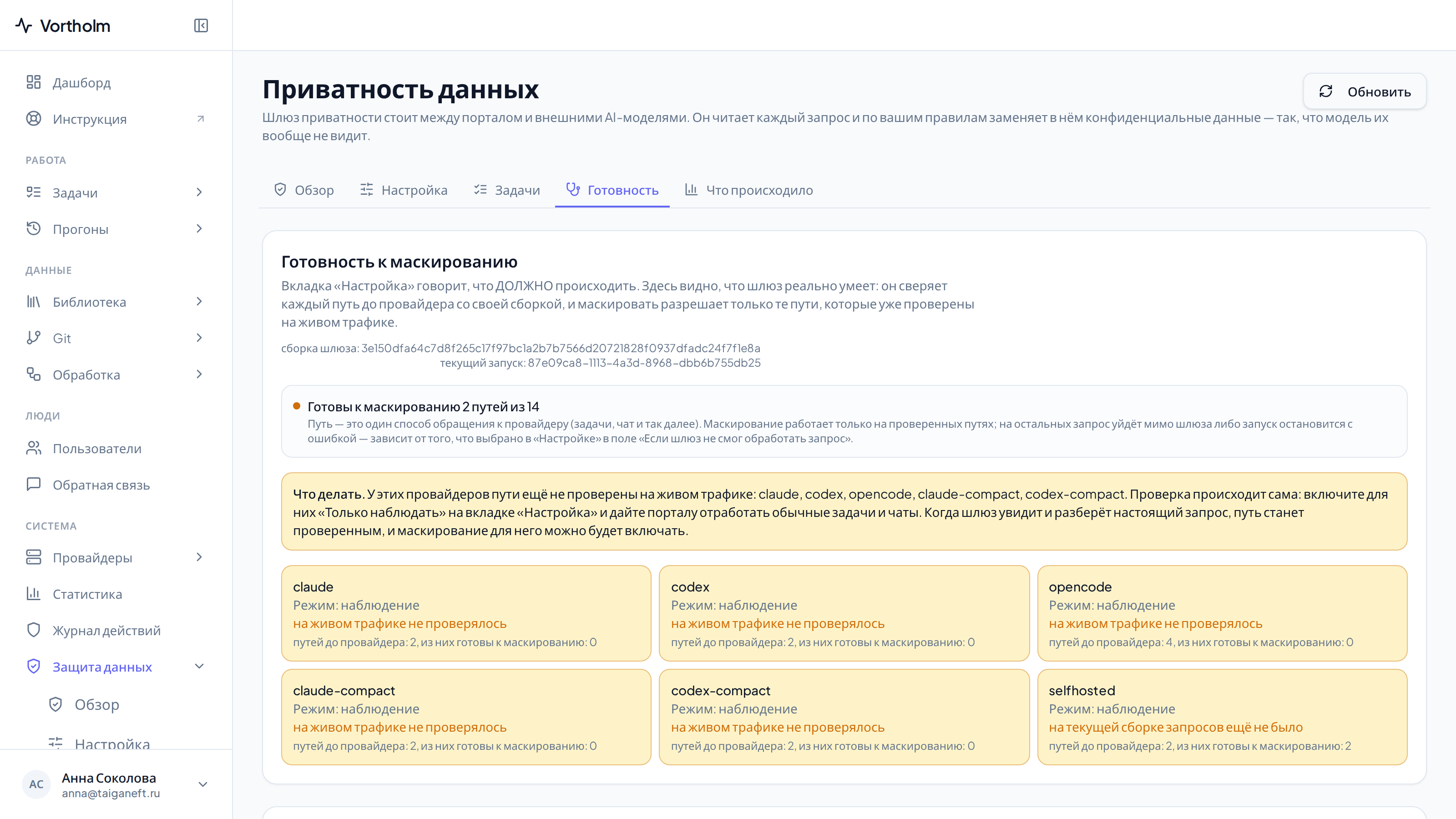Click the refresh arrows icon in Обновить
Screen dimensions: 1456x819
coord(1326,91)
